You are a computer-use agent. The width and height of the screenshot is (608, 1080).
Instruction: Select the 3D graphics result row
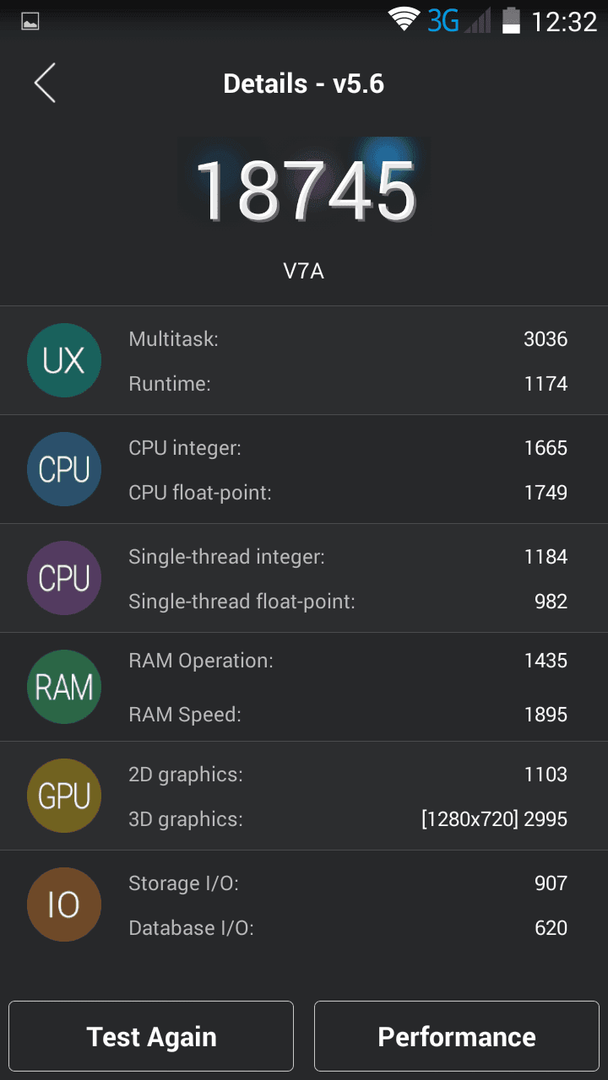(348, 819)
